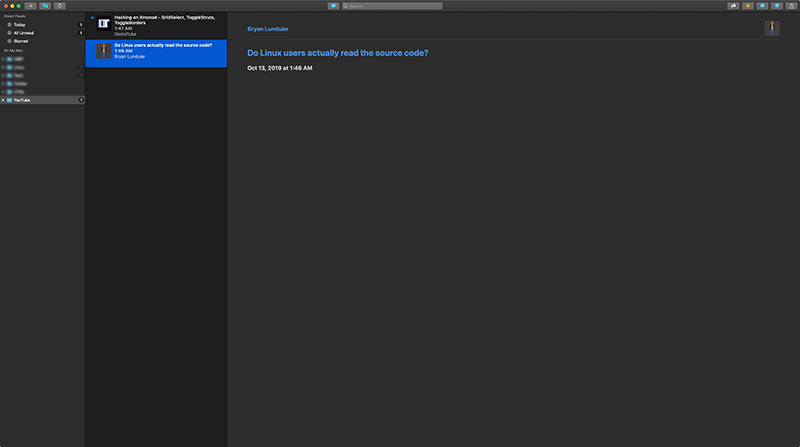Click the Mark All as Read toolbar icon
This screenshot has width=800, height=447.
(x=333, y=5)
